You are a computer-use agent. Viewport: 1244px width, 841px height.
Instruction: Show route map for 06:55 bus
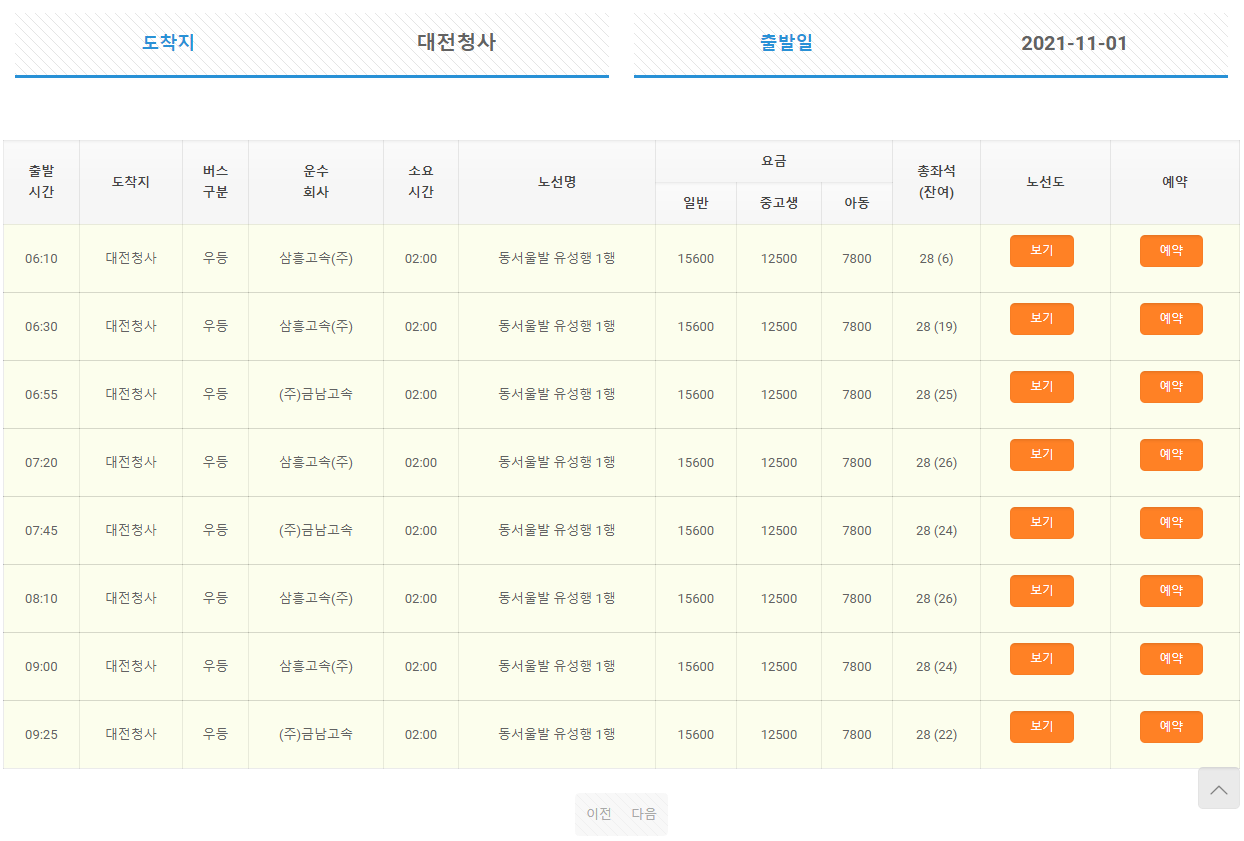[x=1042, y=387]
